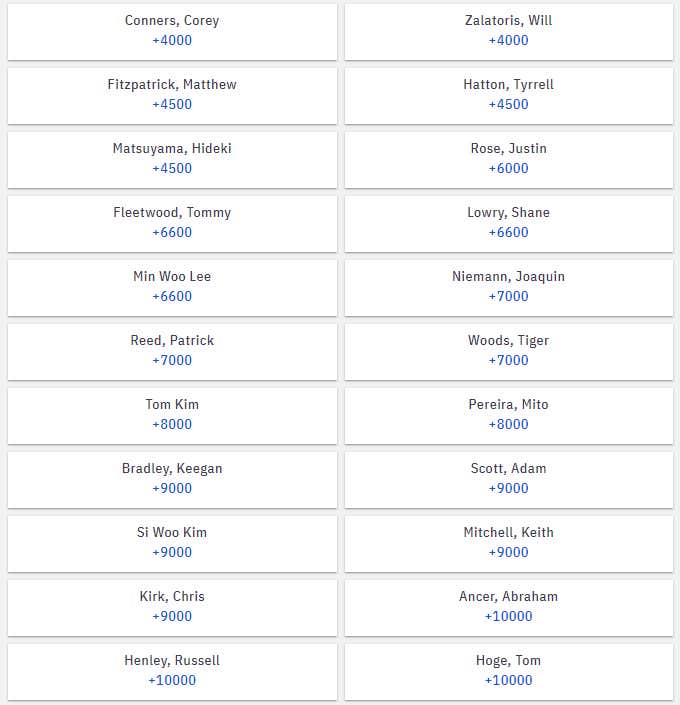Add Rose, Justin +6000 selection
This screenshot has width=680, height=705.
pos(509,160)
